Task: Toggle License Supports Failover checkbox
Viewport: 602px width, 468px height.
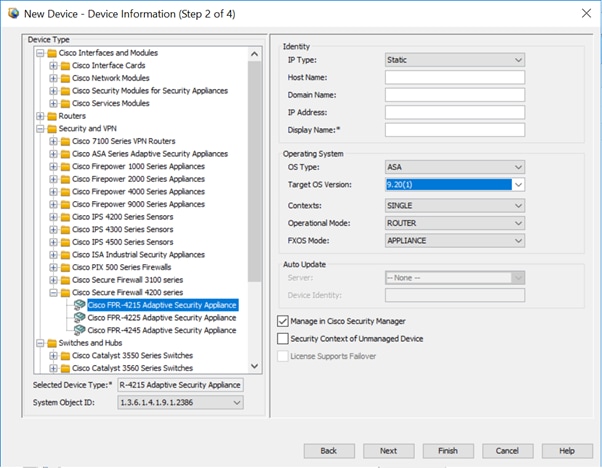Action: tap(283, 356)
